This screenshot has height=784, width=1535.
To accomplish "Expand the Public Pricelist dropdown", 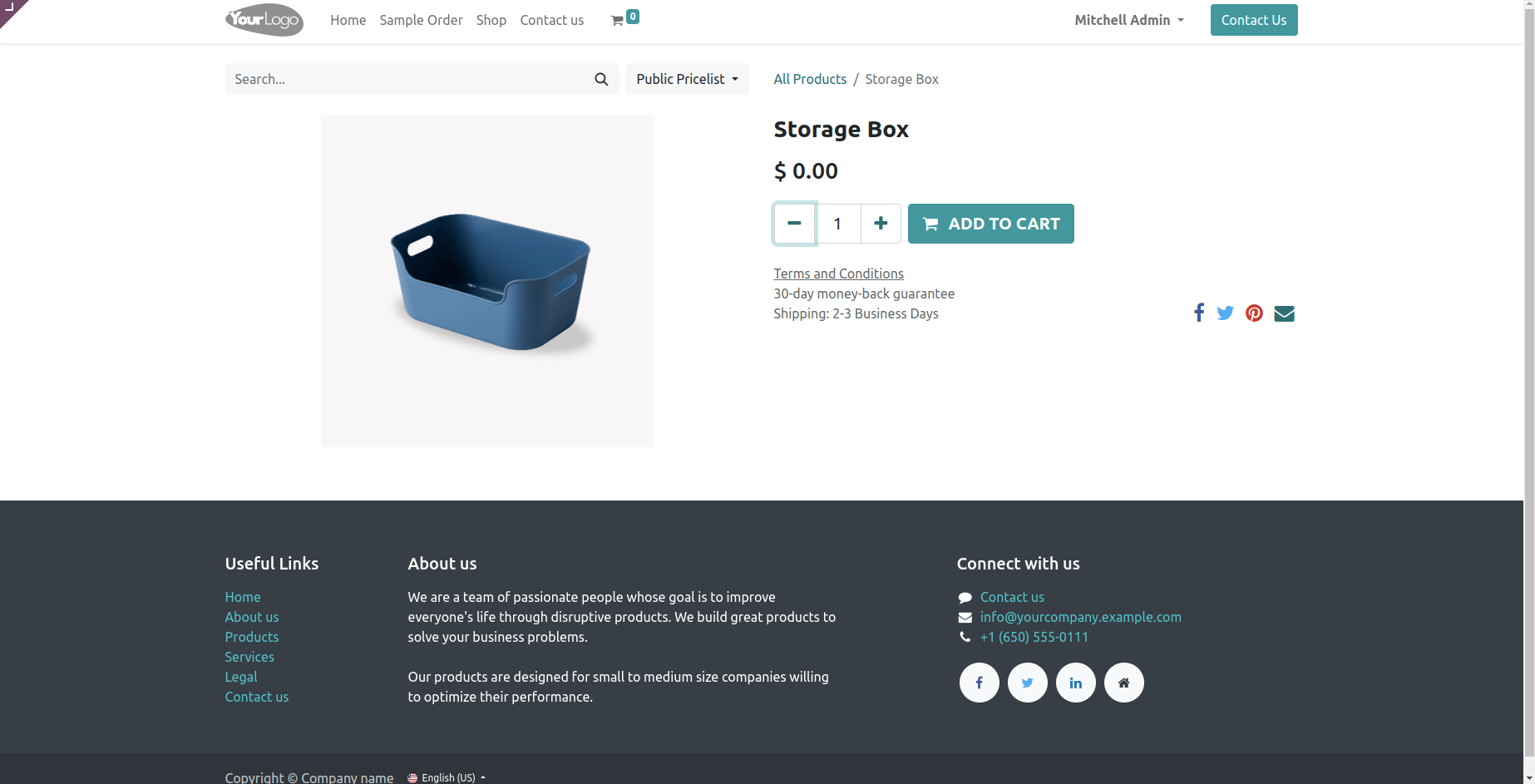I will tap(687, 79).
